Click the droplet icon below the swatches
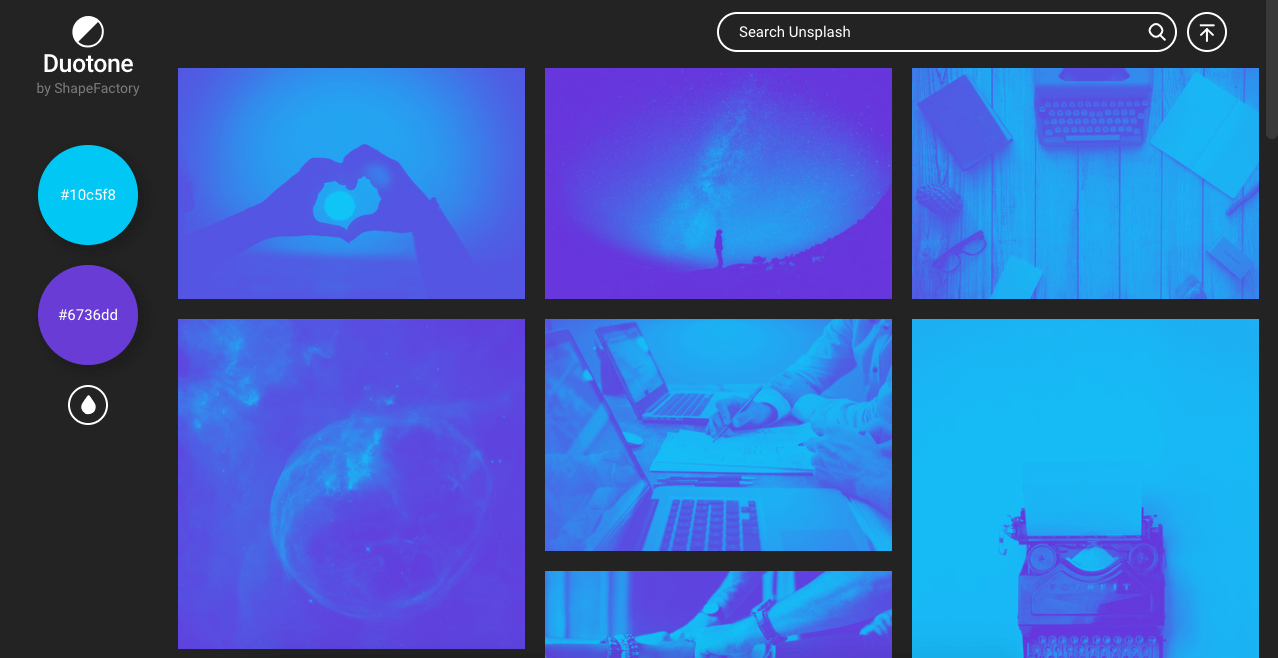 click(88, 405)
